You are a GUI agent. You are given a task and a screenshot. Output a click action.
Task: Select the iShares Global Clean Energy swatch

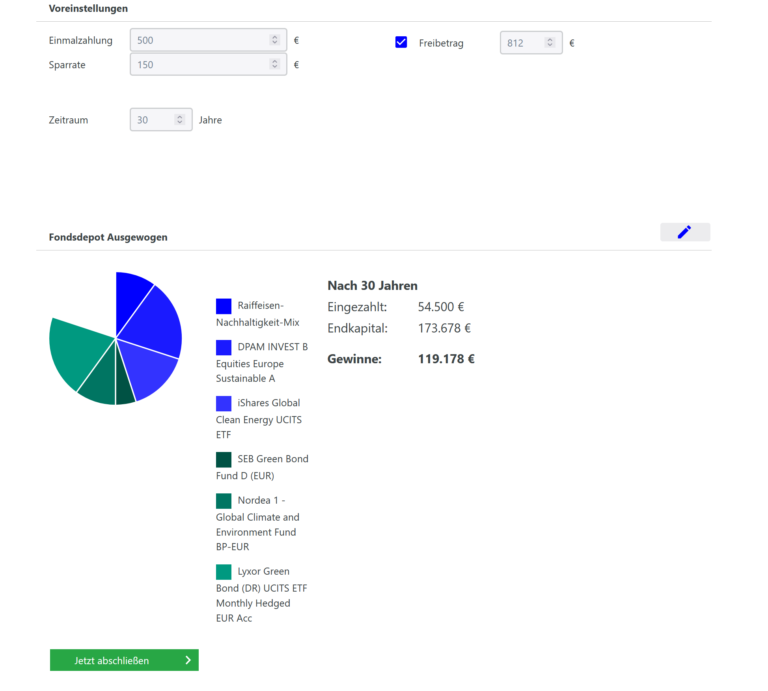(x=224, y=403)
